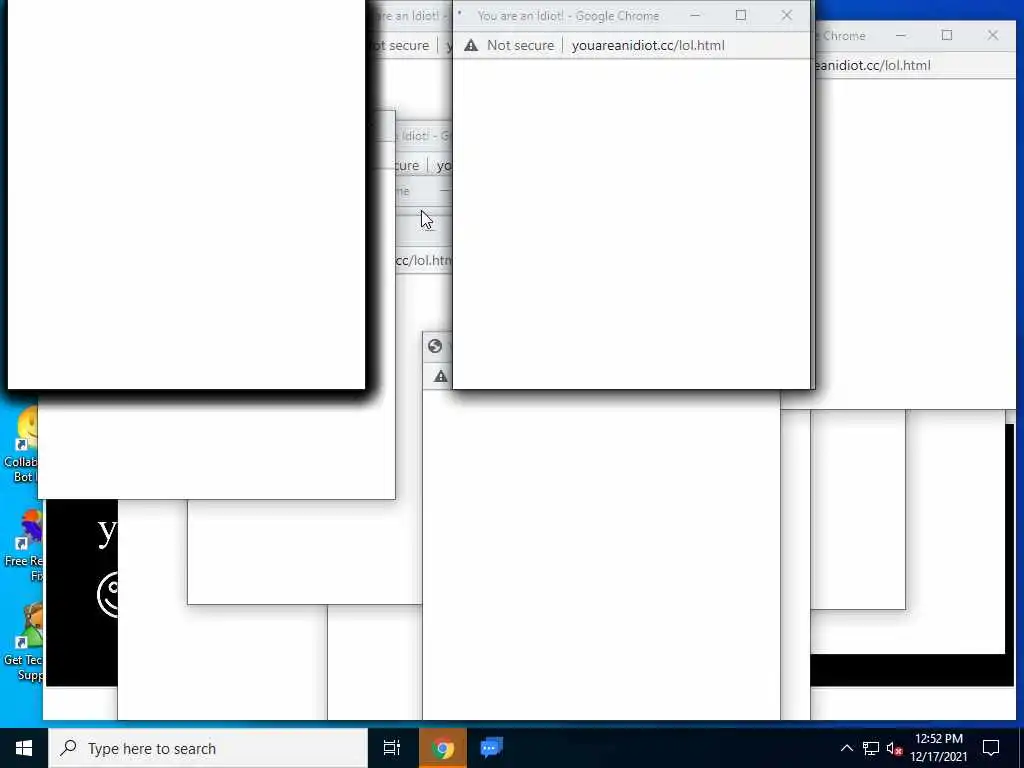Click the Google Chrome taskbar icon
The image size is (1024, 768).
[x=442, y=748]
